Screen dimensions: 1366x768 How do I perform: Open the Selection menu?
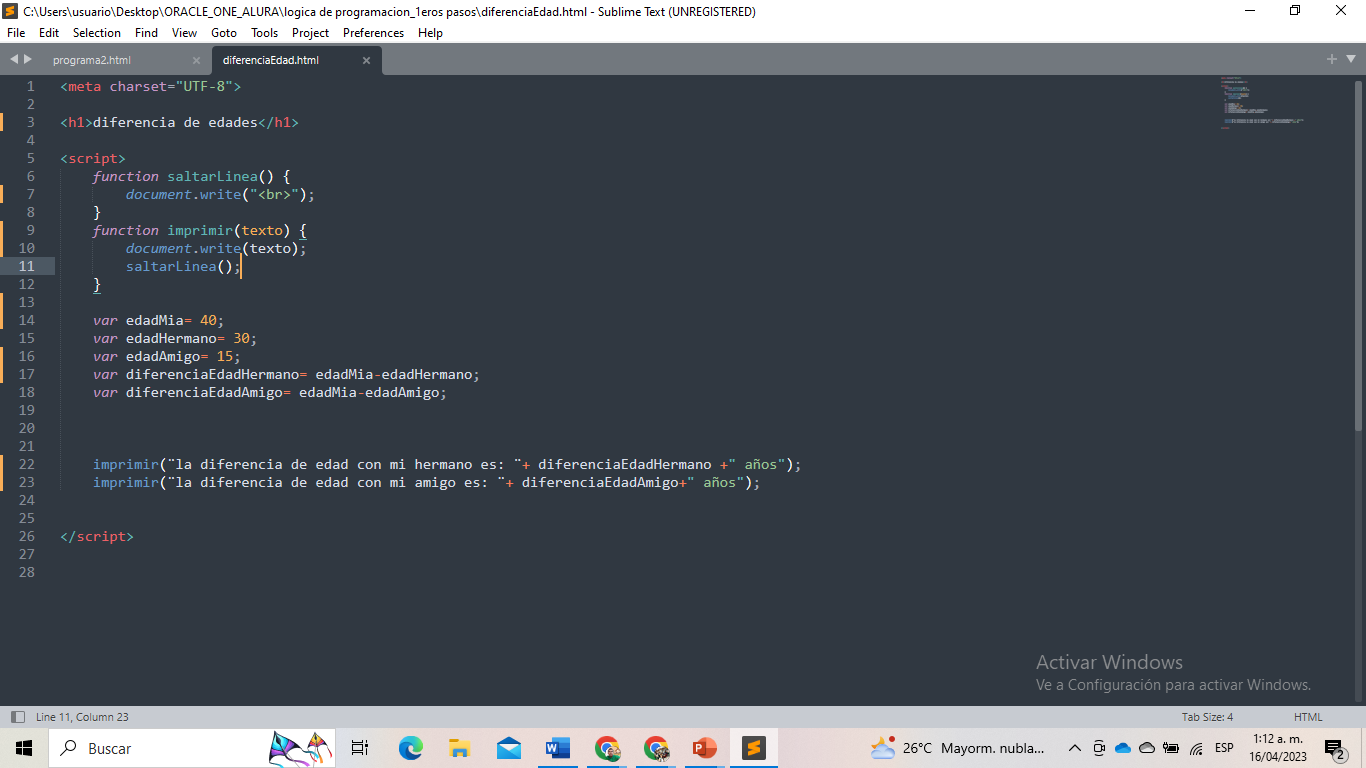[97, 33]
